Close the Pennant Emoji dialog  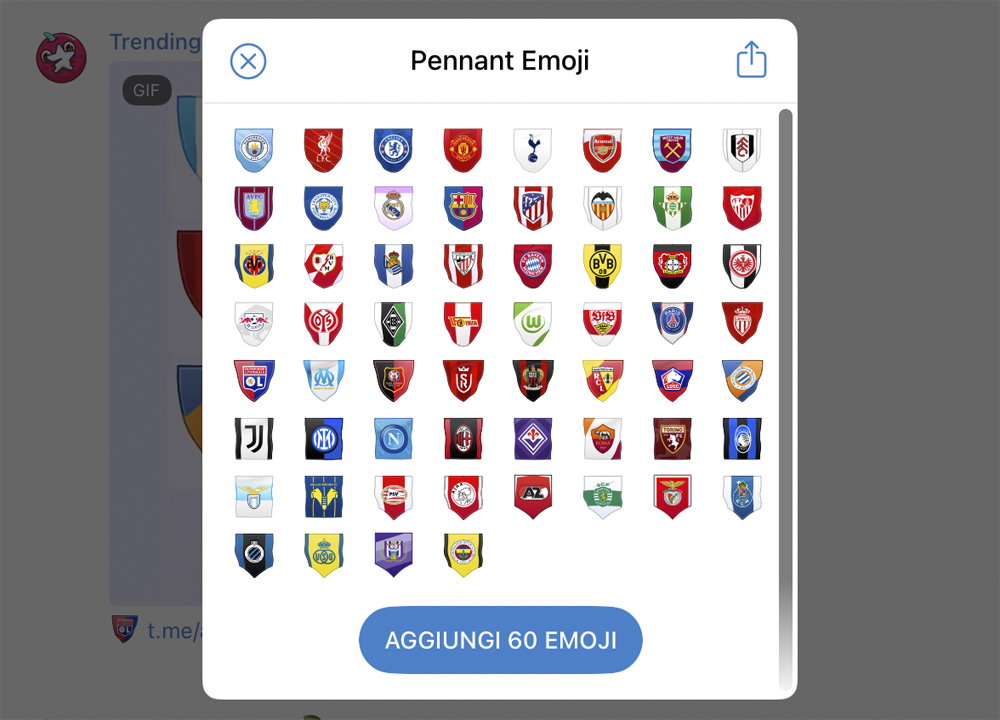click(248, 61)
